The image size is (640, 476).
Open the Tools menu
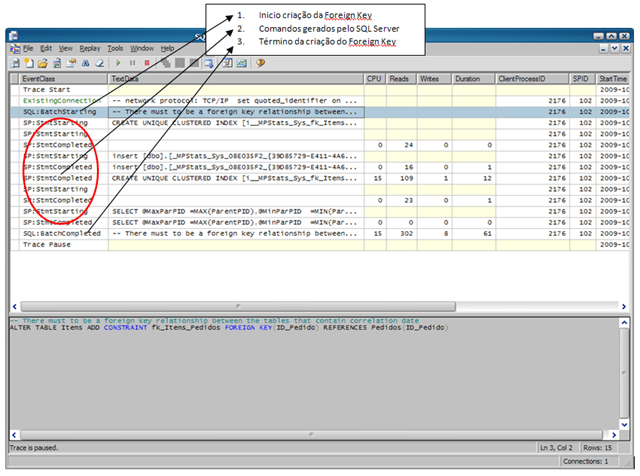coord(115,48)
